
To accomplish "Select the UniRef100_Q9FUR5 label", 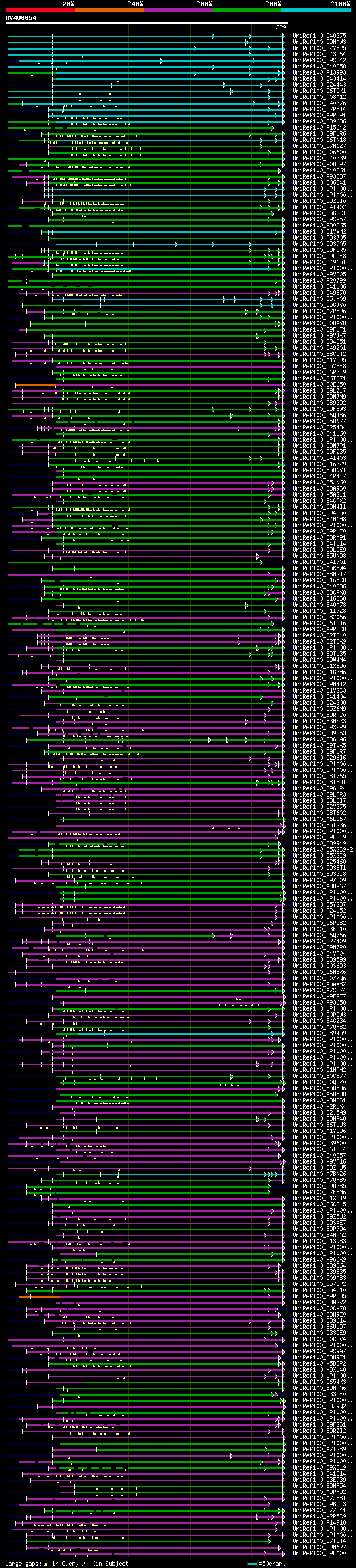I will coord(319,250).
